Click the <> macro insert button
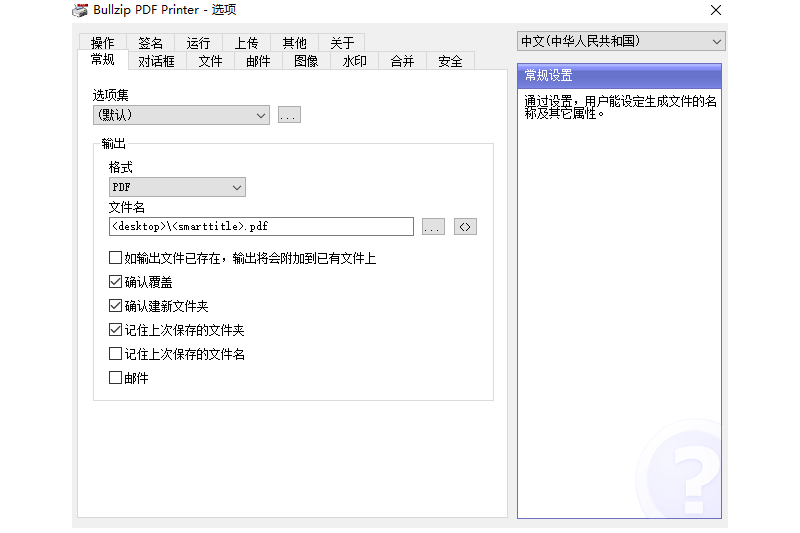800x533 pixels. coord(465,227)
